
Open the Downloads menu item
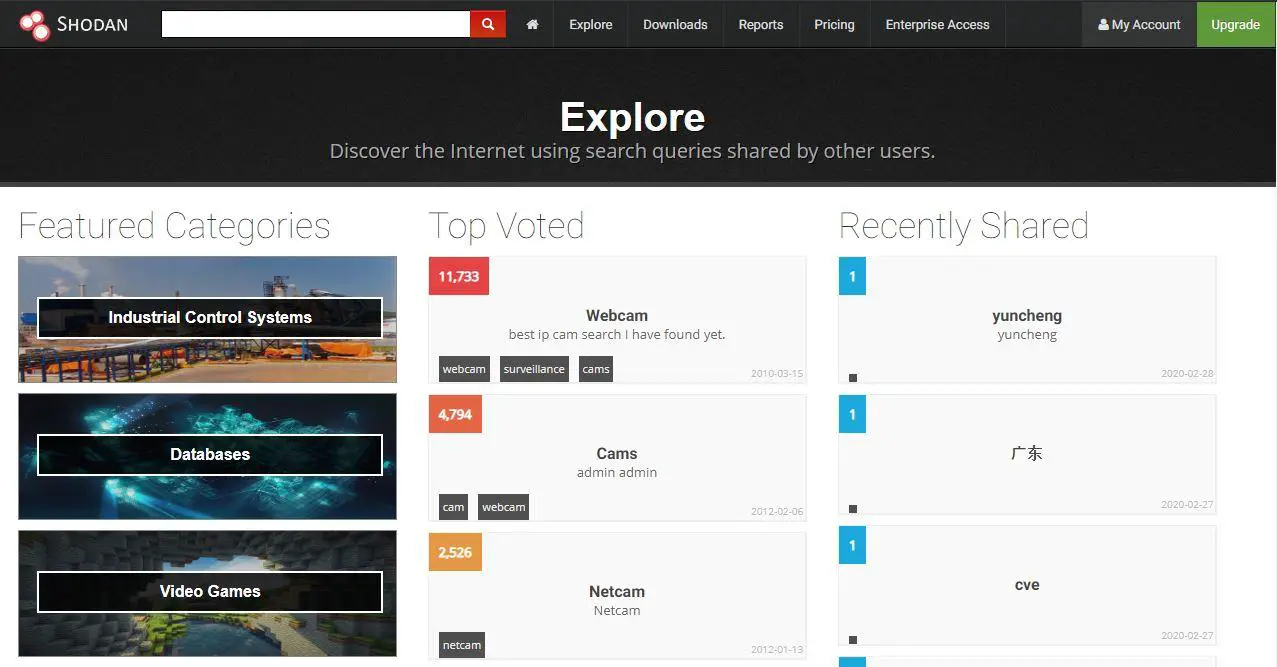[675, 24]
